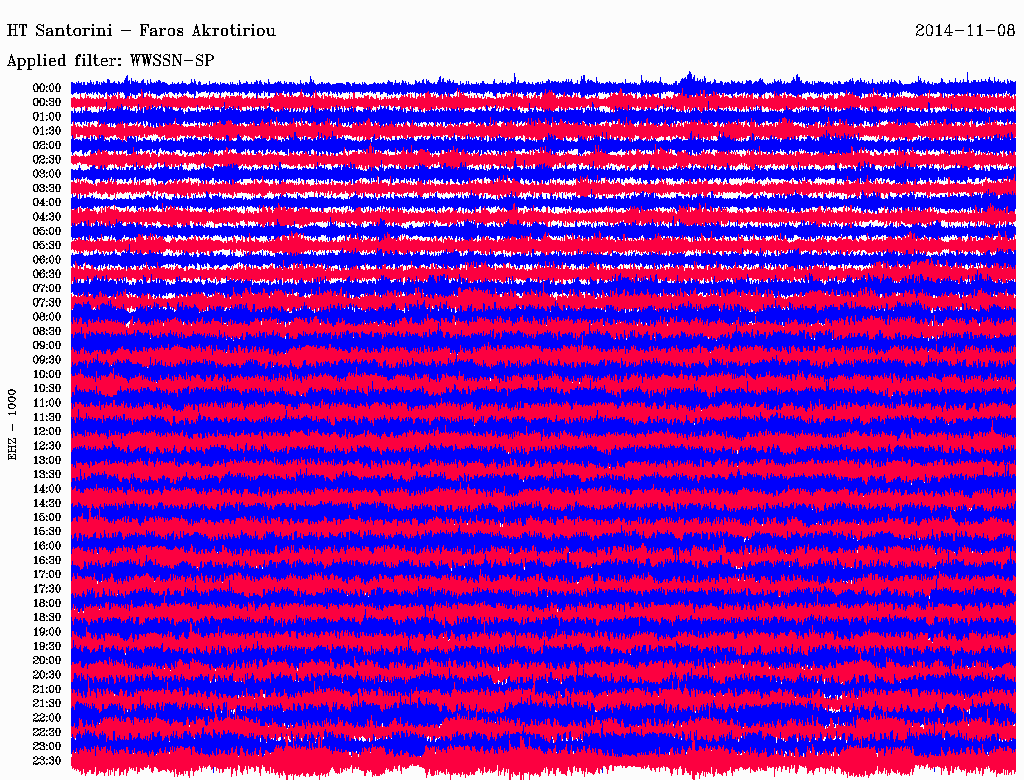Select the 23:30 time label
Viewport: 1024px width, 780px height.
coord(47,760)
